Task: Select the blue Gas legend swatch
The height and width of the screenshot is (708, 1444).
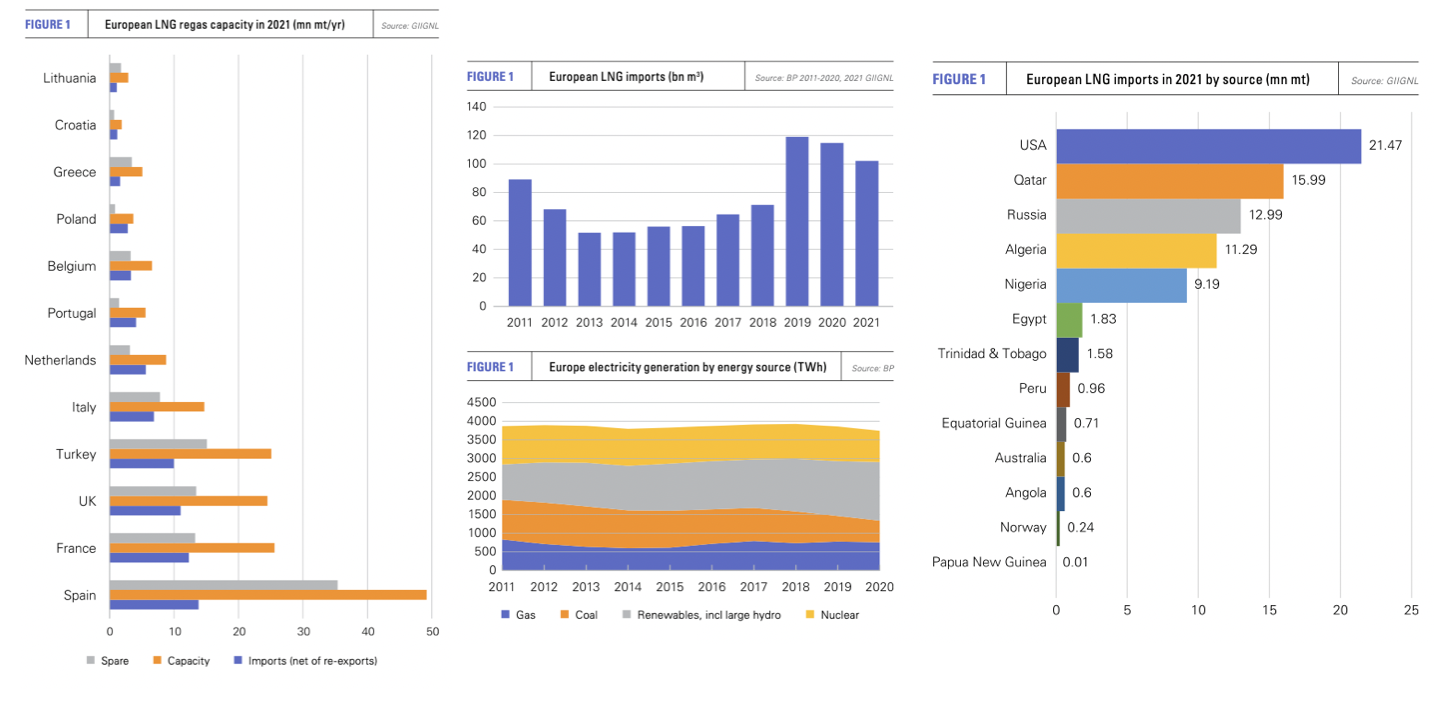Action: click(504, 615)
